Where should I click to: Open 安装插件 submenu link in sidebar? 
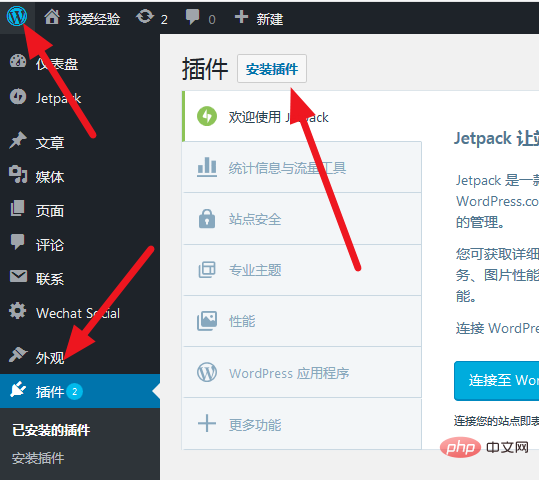38,458
